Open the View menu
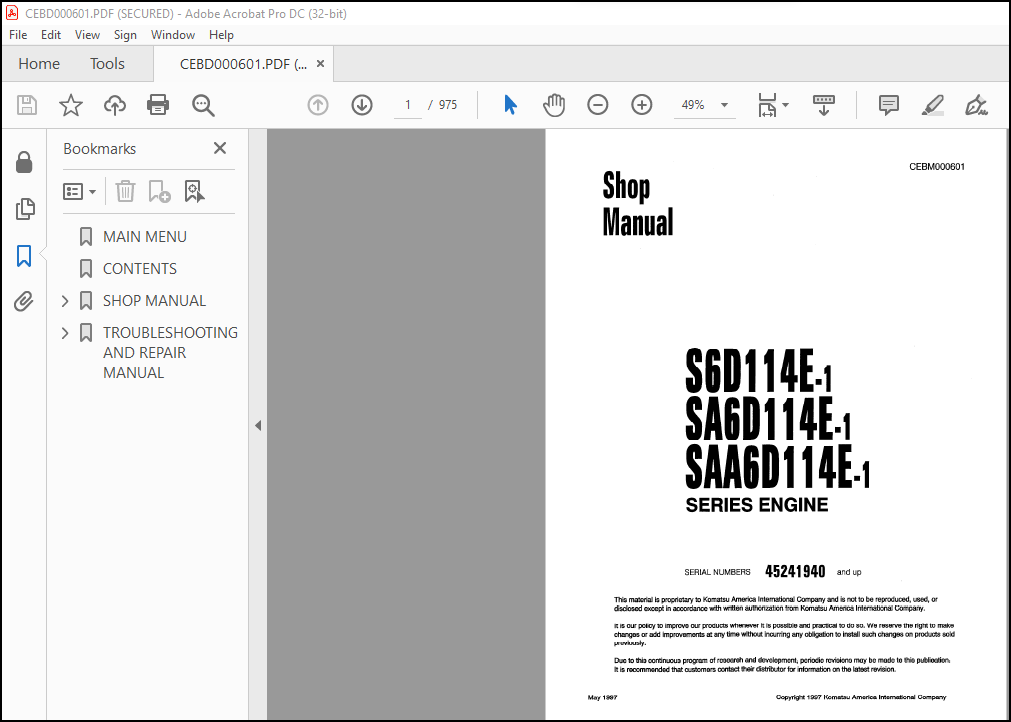The image size is (1011, 722). 87,35
